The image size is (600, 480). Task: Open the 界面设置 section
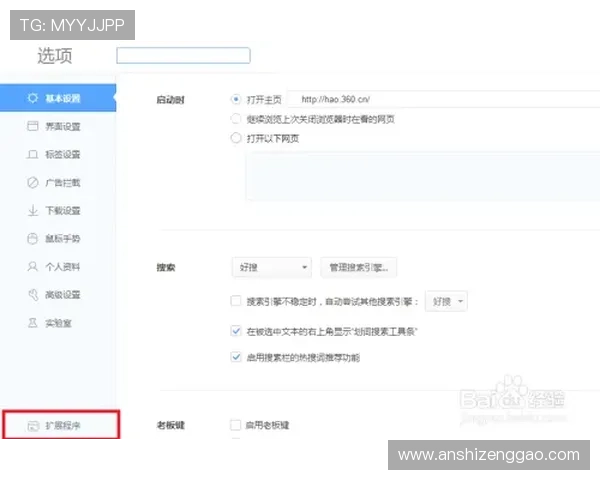point(58,126)
